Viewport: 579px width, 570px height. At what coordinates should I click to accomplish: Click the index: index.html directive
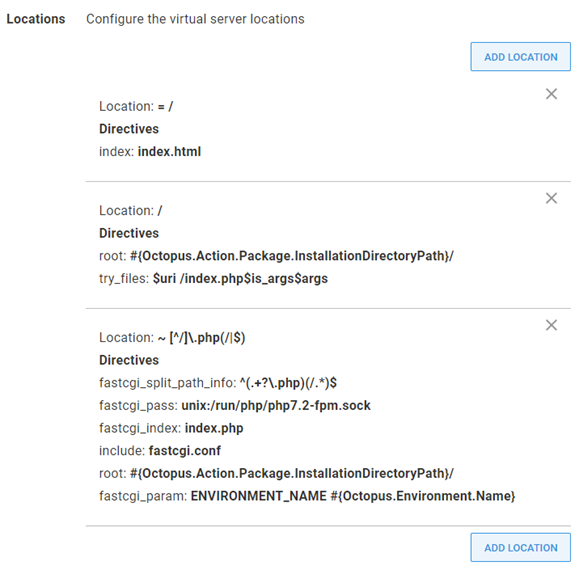[x=150, y=151]
